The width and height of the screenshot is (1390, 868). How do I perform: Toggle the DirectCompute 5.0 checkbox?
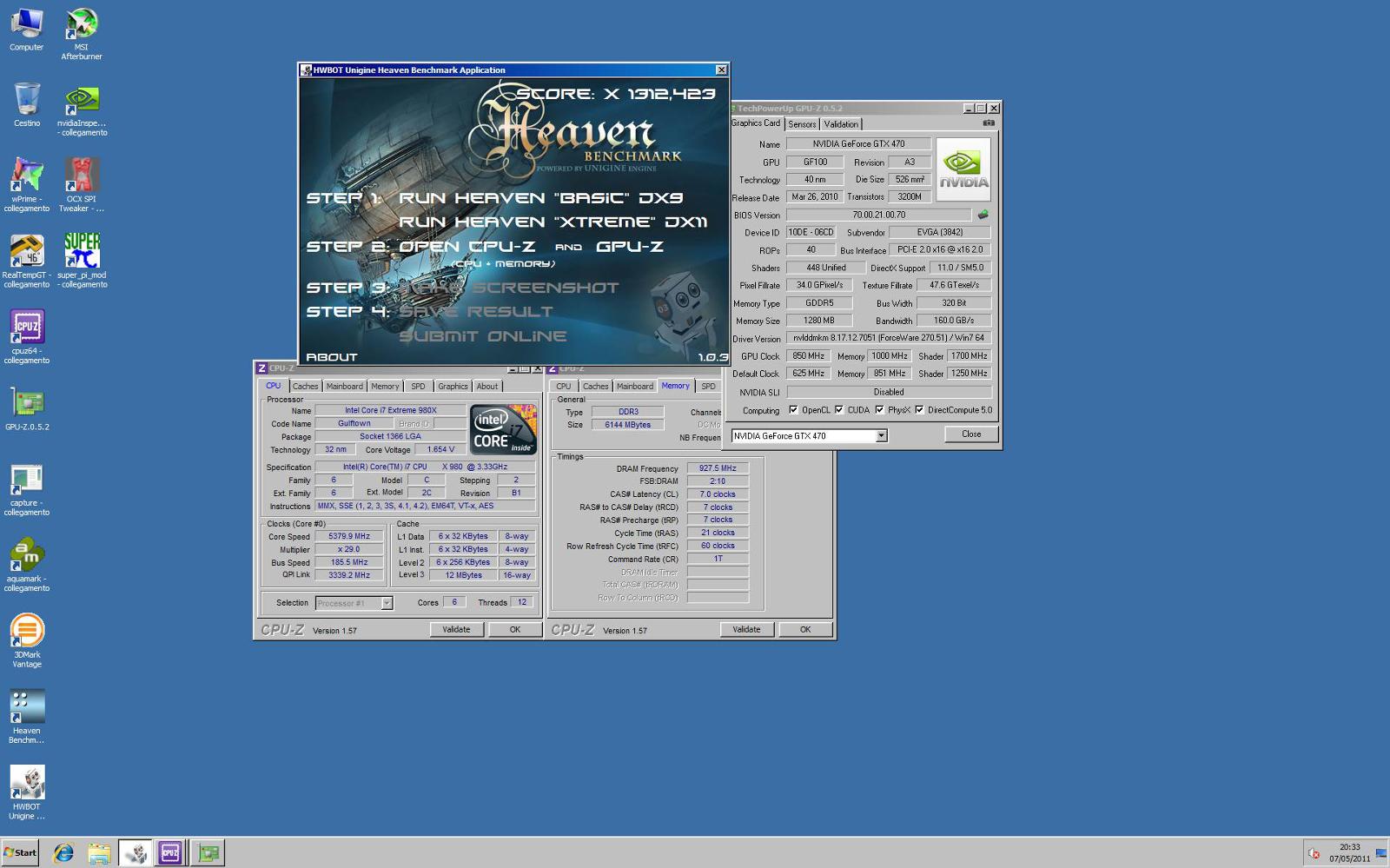(x=919, y=410)
